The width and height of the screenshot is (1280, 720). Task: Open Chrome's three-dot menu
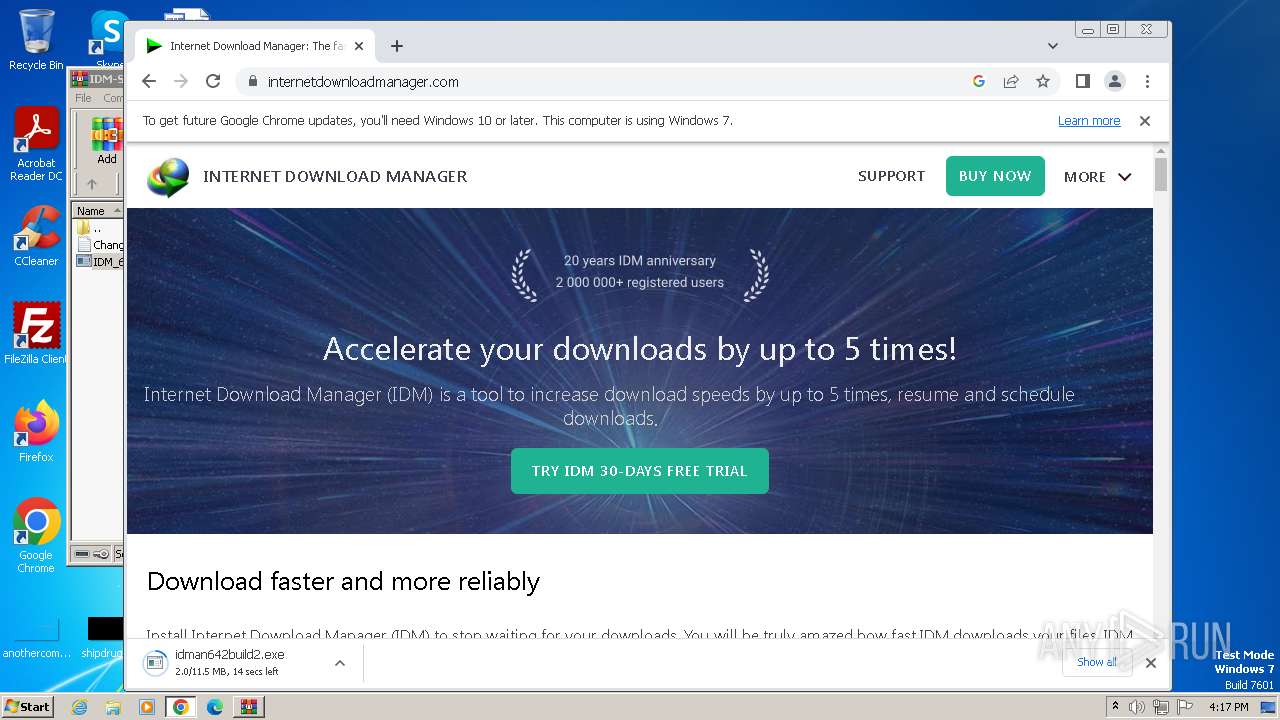click(x=1147, y=82)
